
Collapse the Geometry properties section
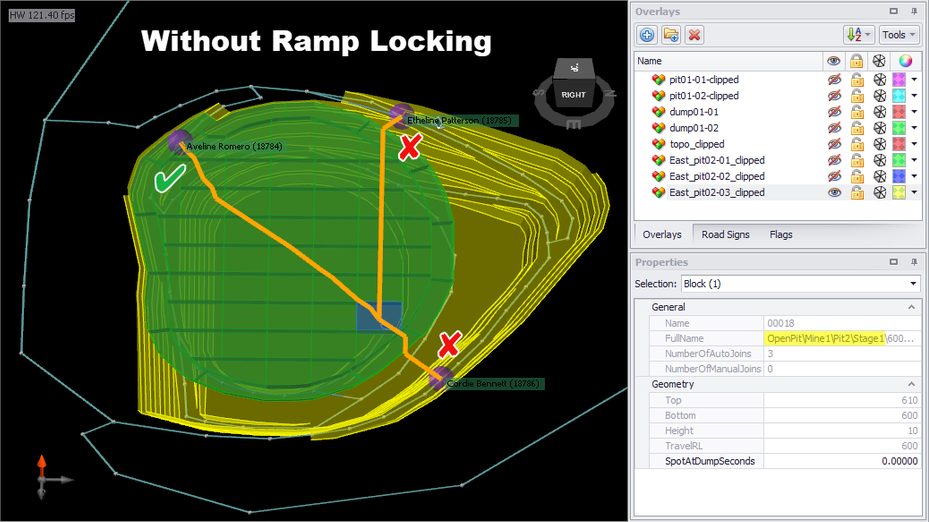(911, 384)
